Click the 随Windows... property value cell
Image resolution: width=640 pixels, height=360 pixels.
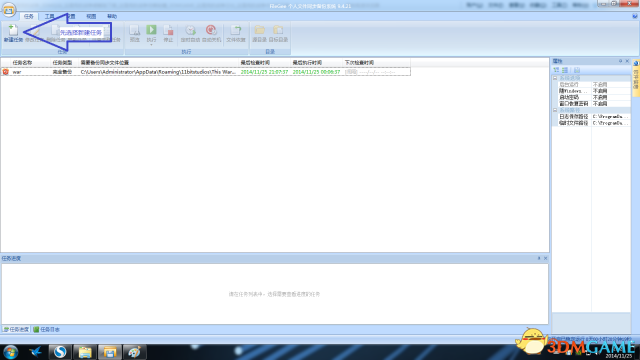tap(611, 91)
